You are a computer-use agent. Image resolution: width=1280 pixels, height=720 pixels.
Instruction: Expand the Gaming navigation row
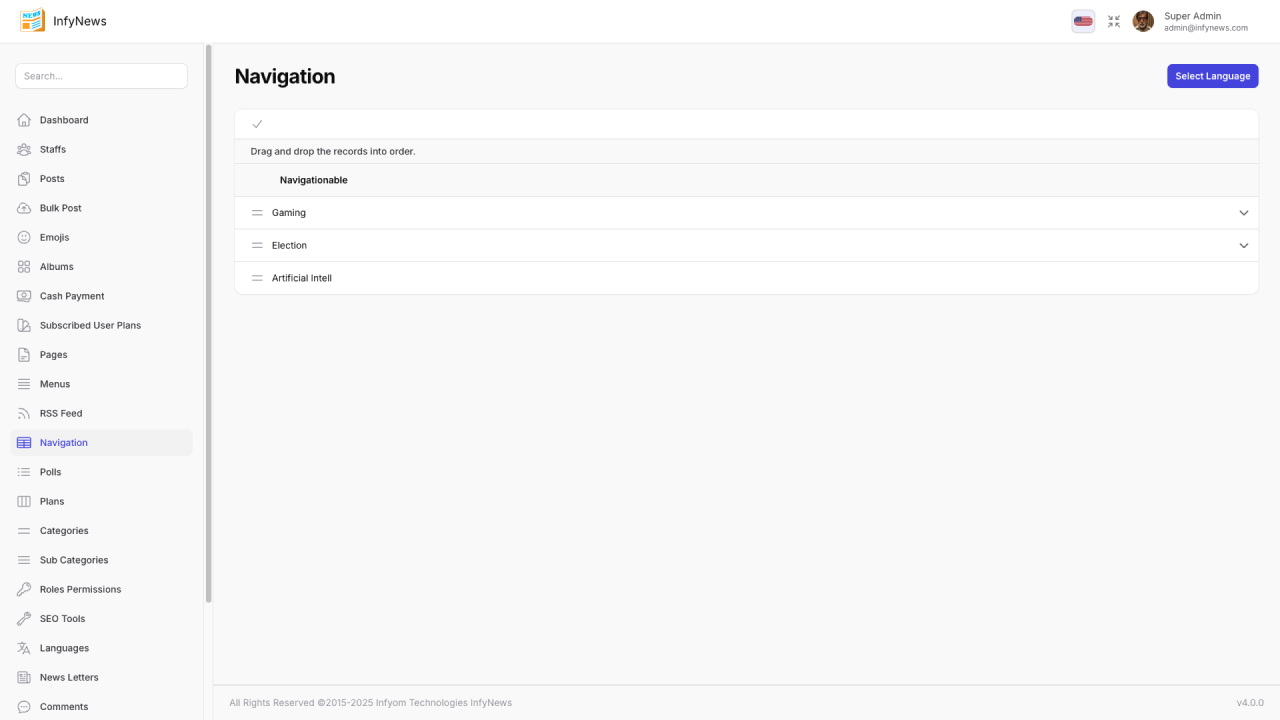[1244, 213]
